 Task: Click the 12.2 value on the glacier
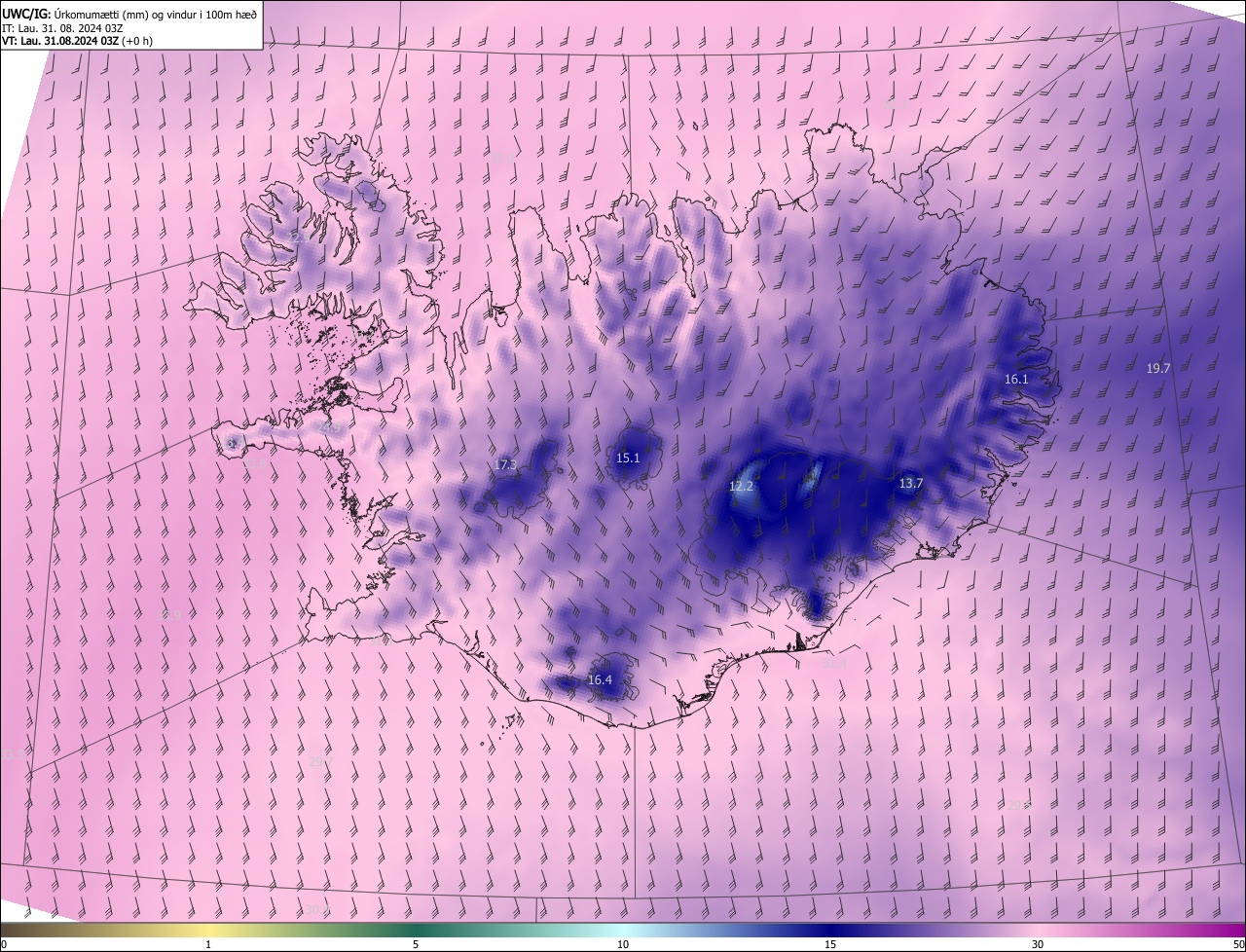pos(741,486)
